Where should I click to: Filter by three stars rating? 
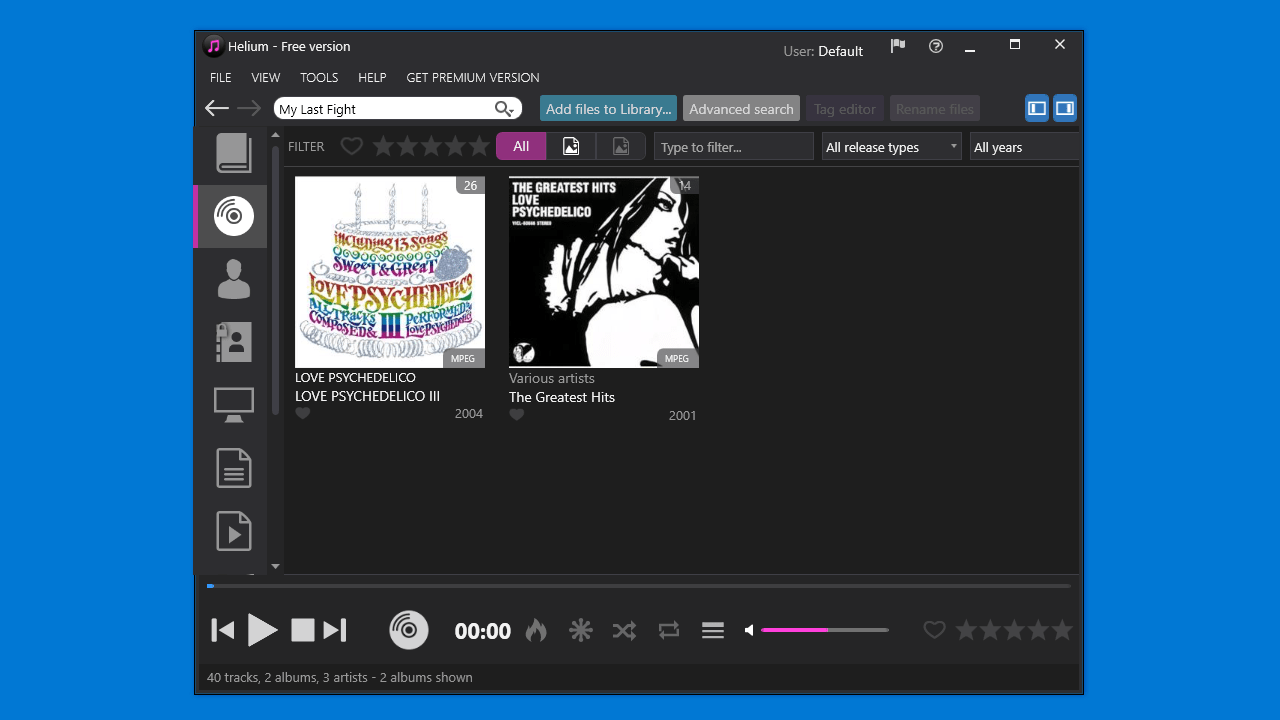tap(431, 147)
